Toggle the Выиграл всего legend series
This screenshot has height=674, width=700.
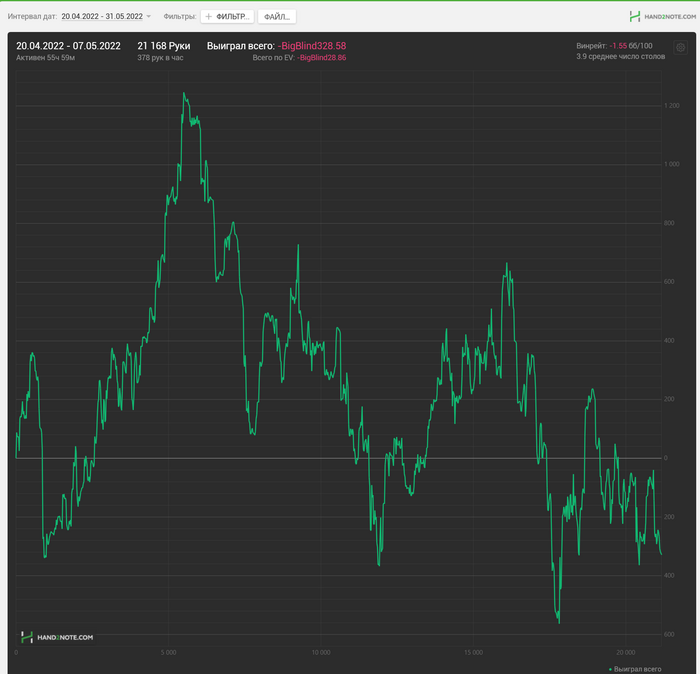(x=635, y=669)
